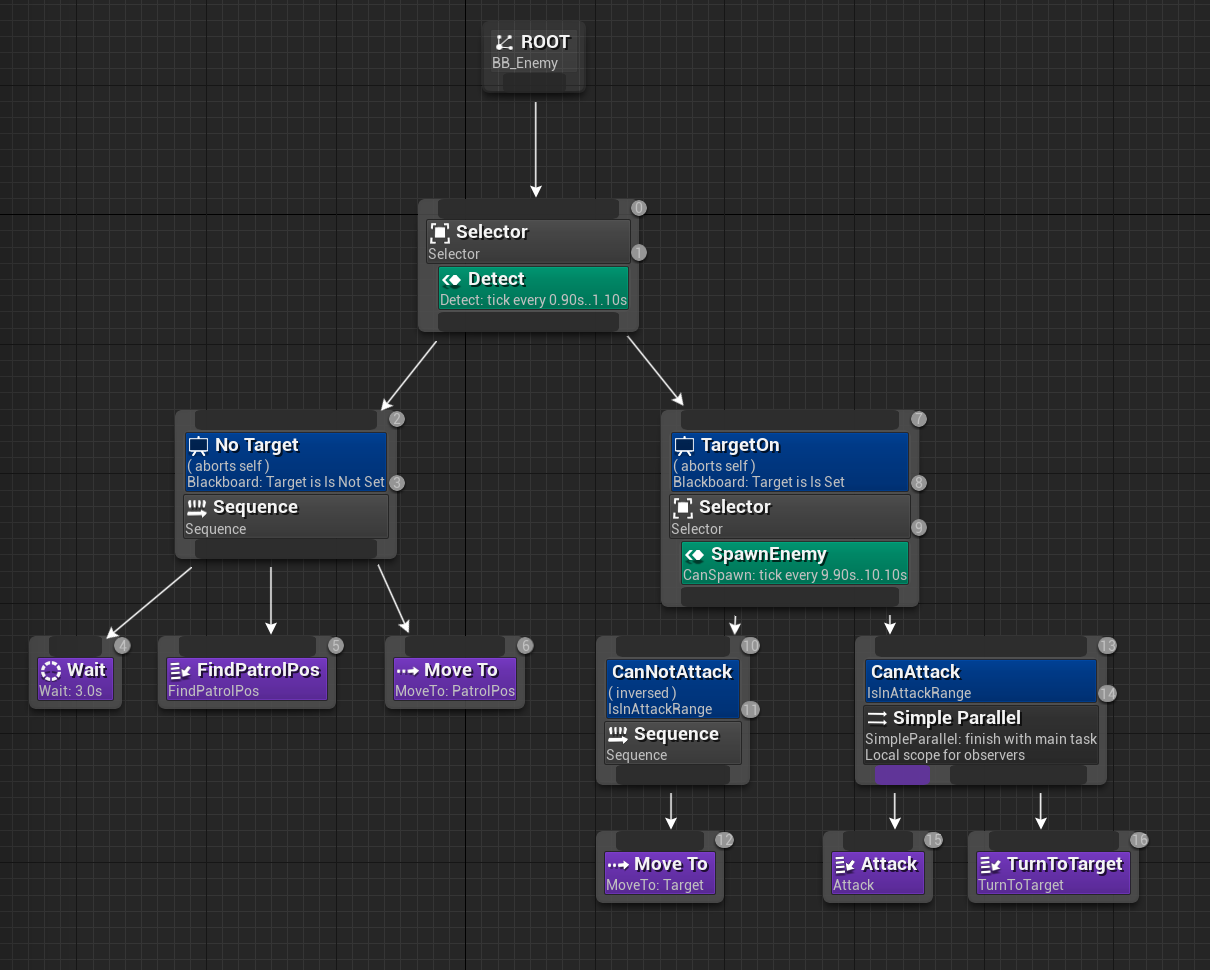The height and width of the screenshot is (970, 1210).
Task: Click the CanNotAttack node bottom output pin
Action: (673, 775)
